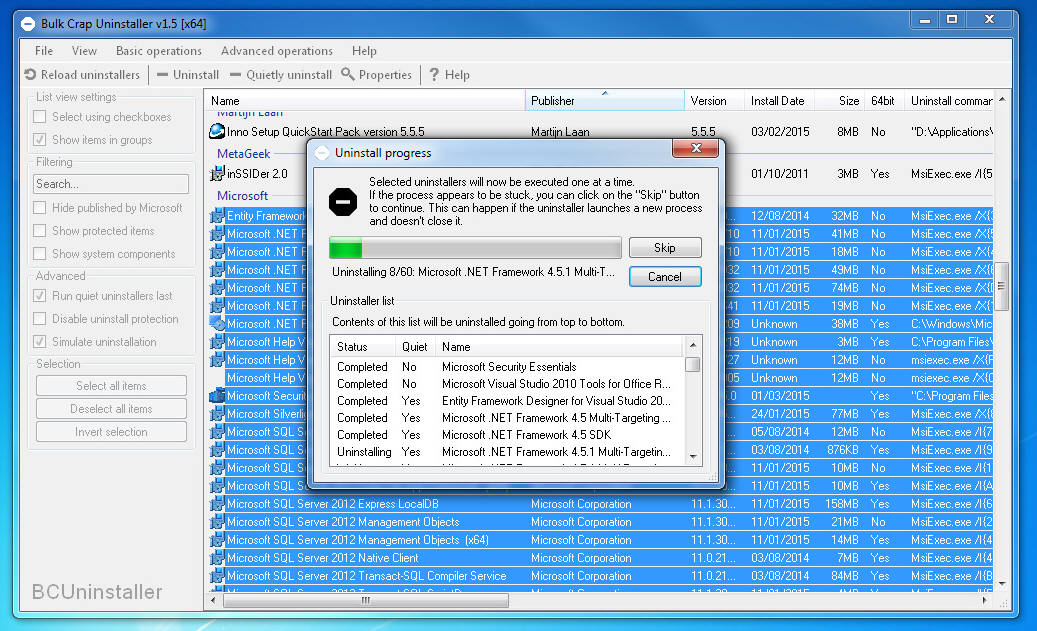Toggle the Hide published by Microsoft checkbox
Image resolution: width=1037 pixels, height=631 pixels.
pyautogui.click(x=40, y=208)
